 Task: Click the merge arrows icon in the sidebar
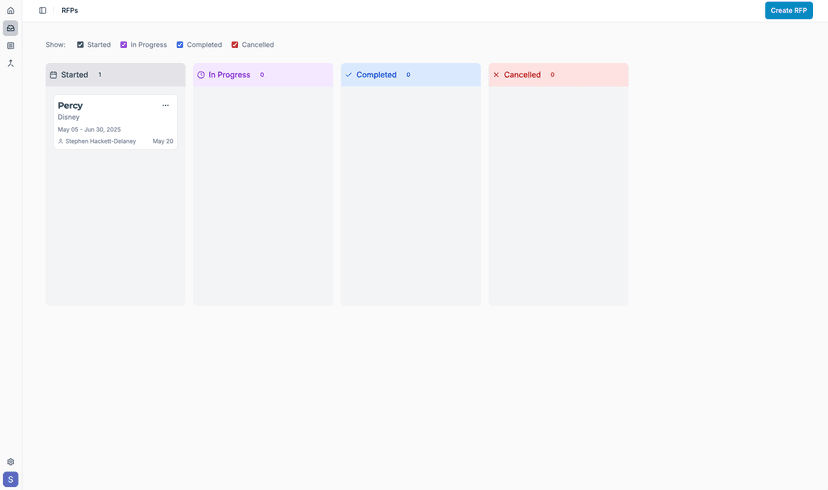tap(10, 63)
